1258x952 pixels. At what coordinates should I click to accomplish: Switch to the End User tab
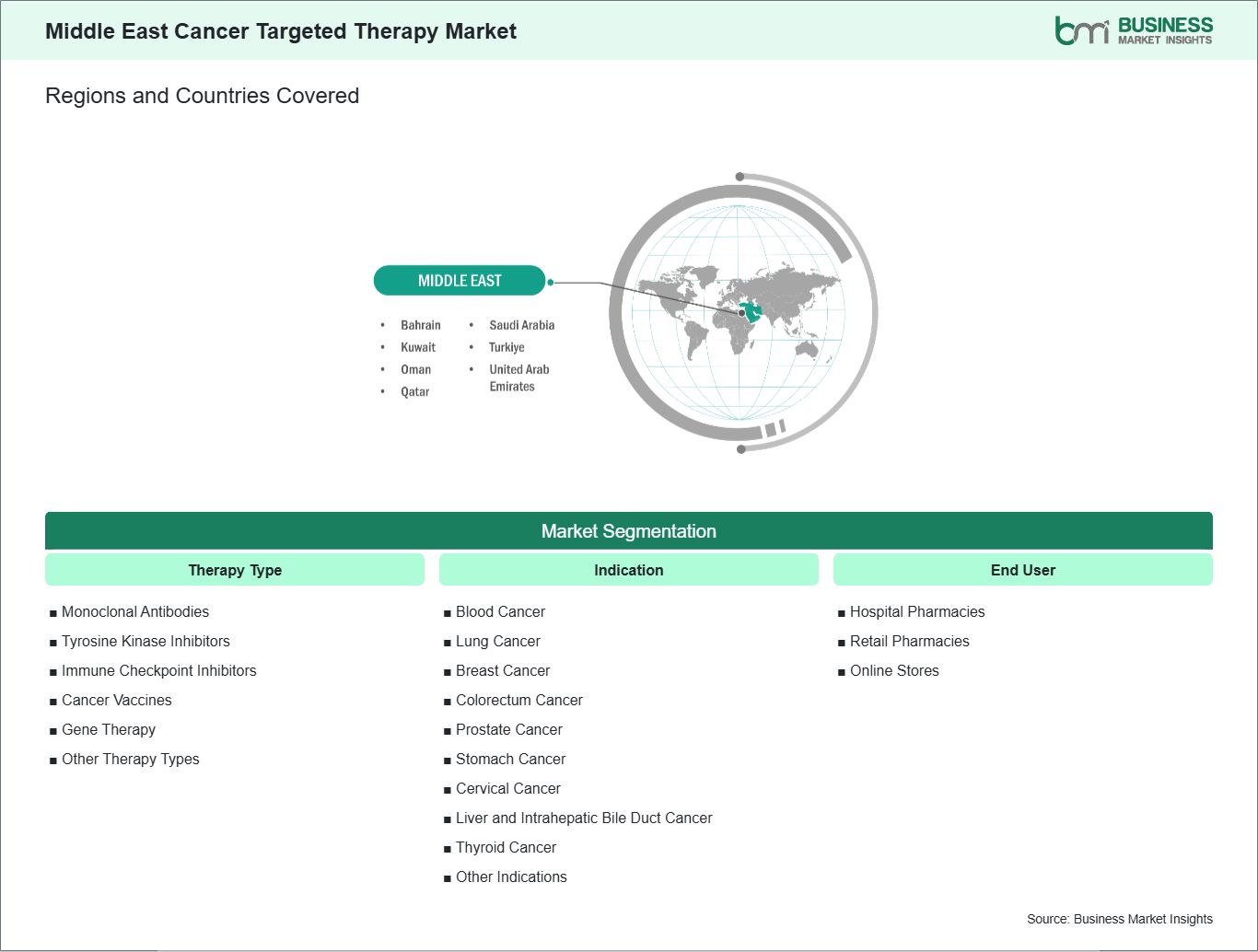(1022, 569)
